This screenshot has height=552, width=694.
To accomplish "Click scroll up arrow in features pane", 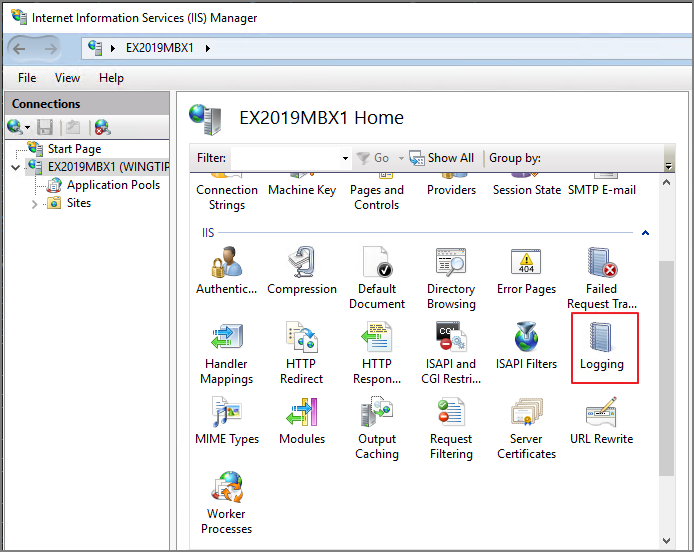I will tap(667, 182).
